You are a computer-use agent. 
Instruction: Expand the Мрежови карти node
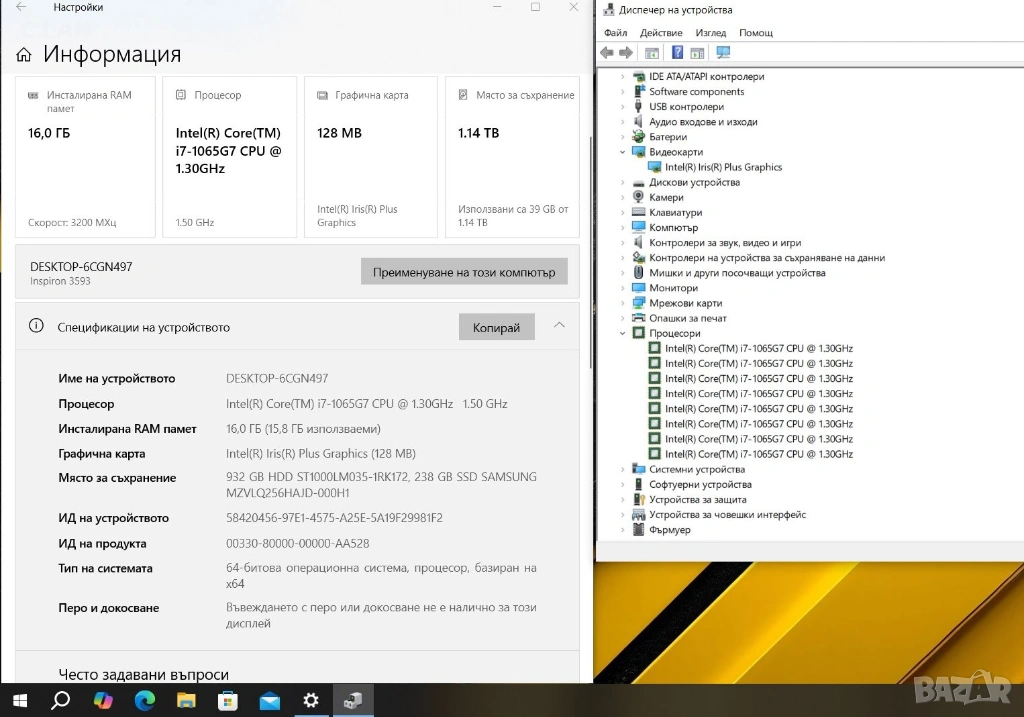pyautogui.click(x=623, y=303)
